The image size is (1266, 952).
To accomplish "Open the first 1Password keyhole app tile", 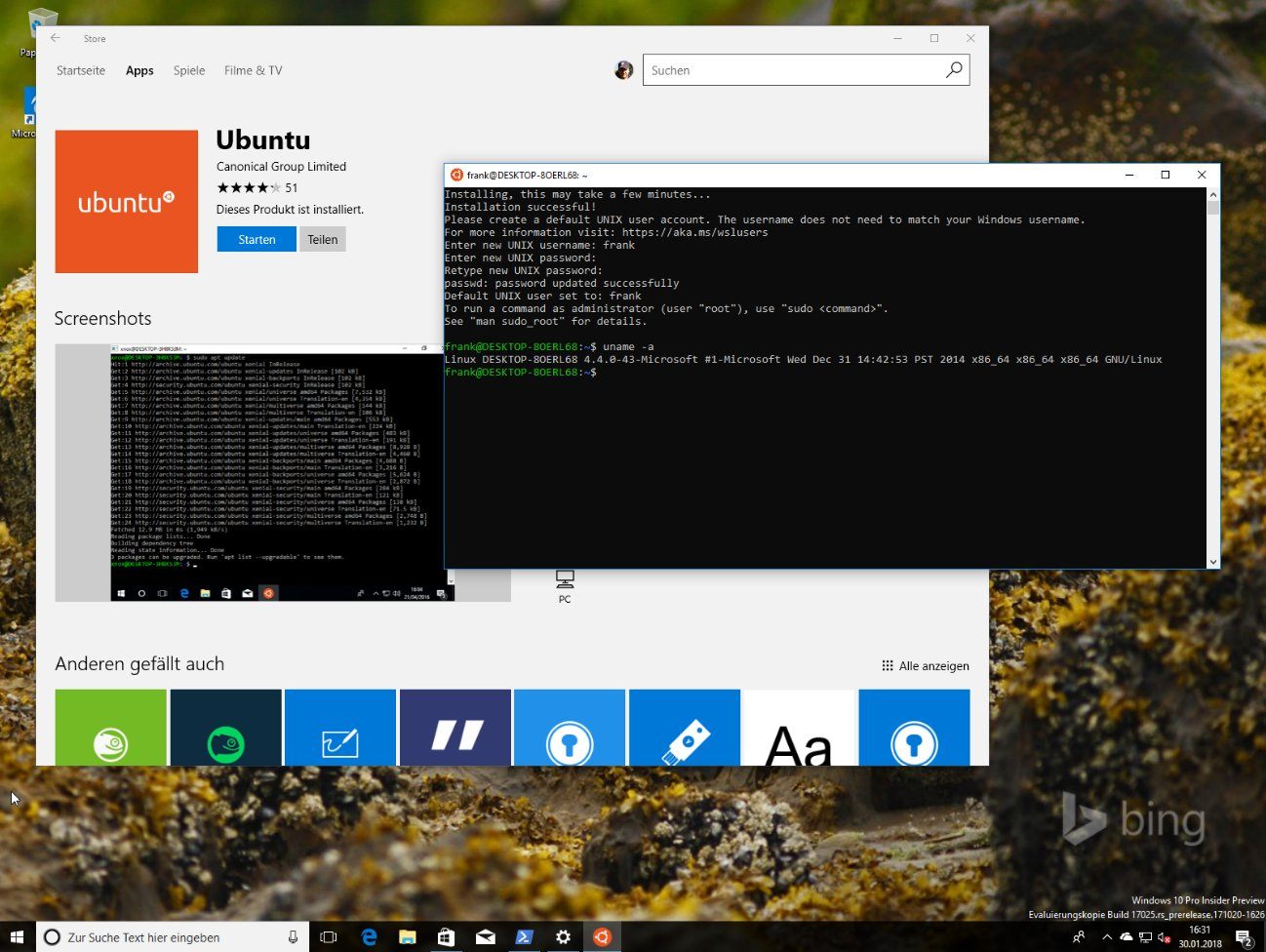I will coord(570,728).
